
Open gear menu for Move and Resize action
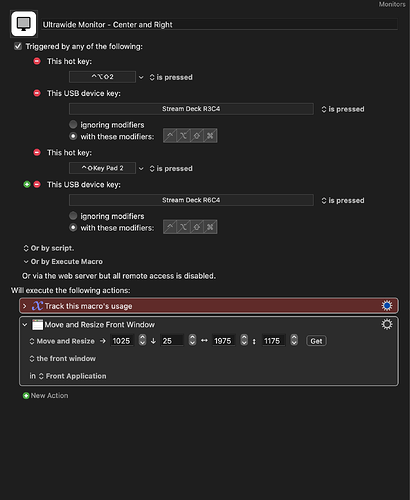tap(387, 324)
